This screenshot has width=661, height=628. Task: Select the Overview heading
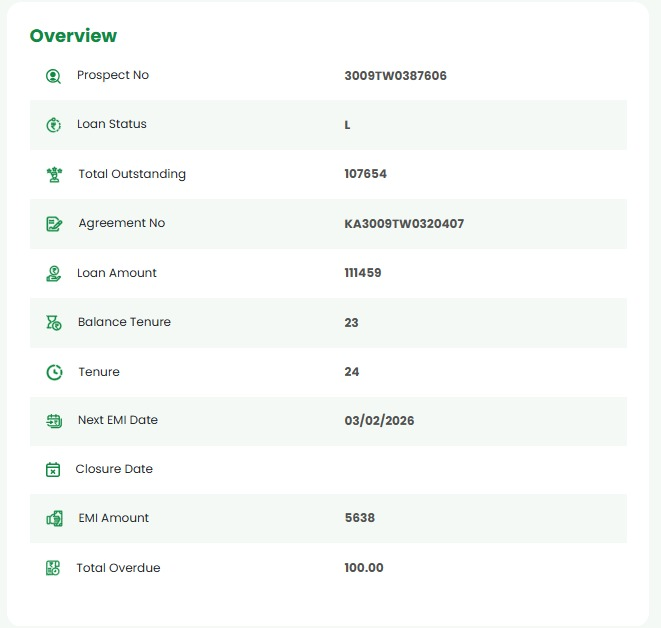[x=73, y=36]
